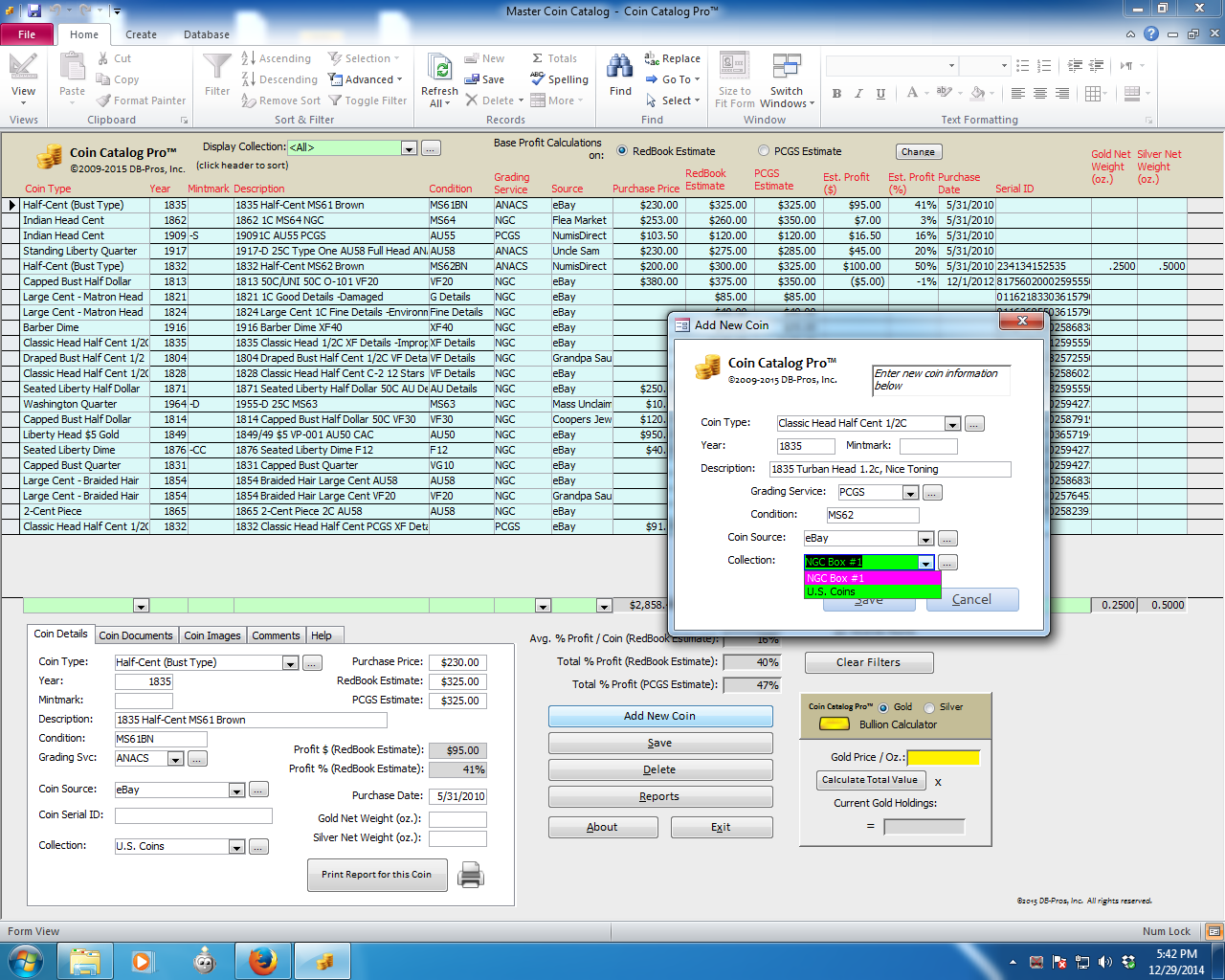Switch to the Database ribbon tab
The height and width of the screenshot is (980, 1225).
point(207,34)
